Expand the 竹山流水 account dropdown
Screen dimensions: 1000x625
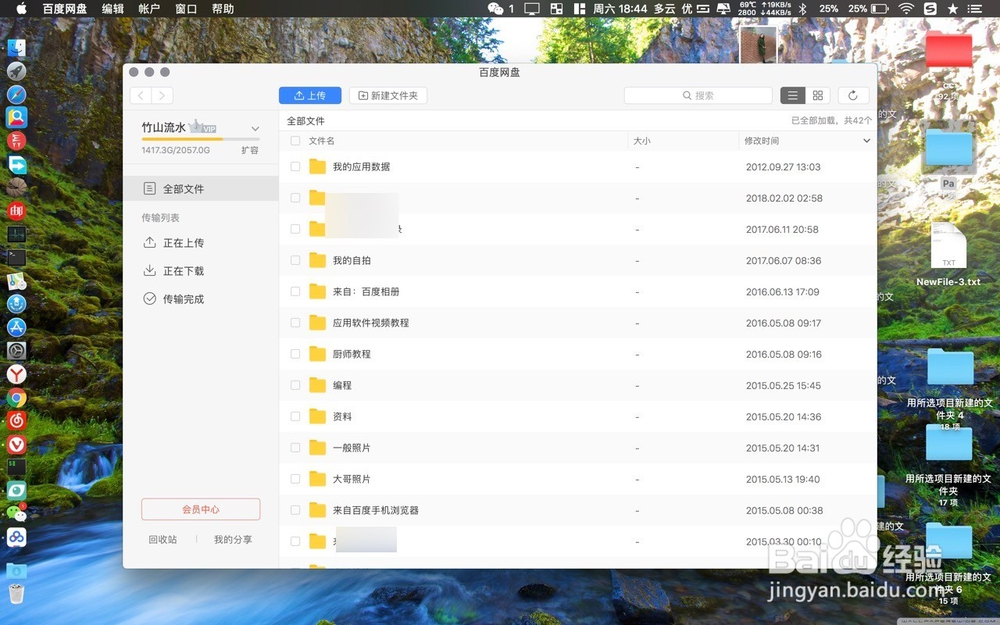click(255, 128)
